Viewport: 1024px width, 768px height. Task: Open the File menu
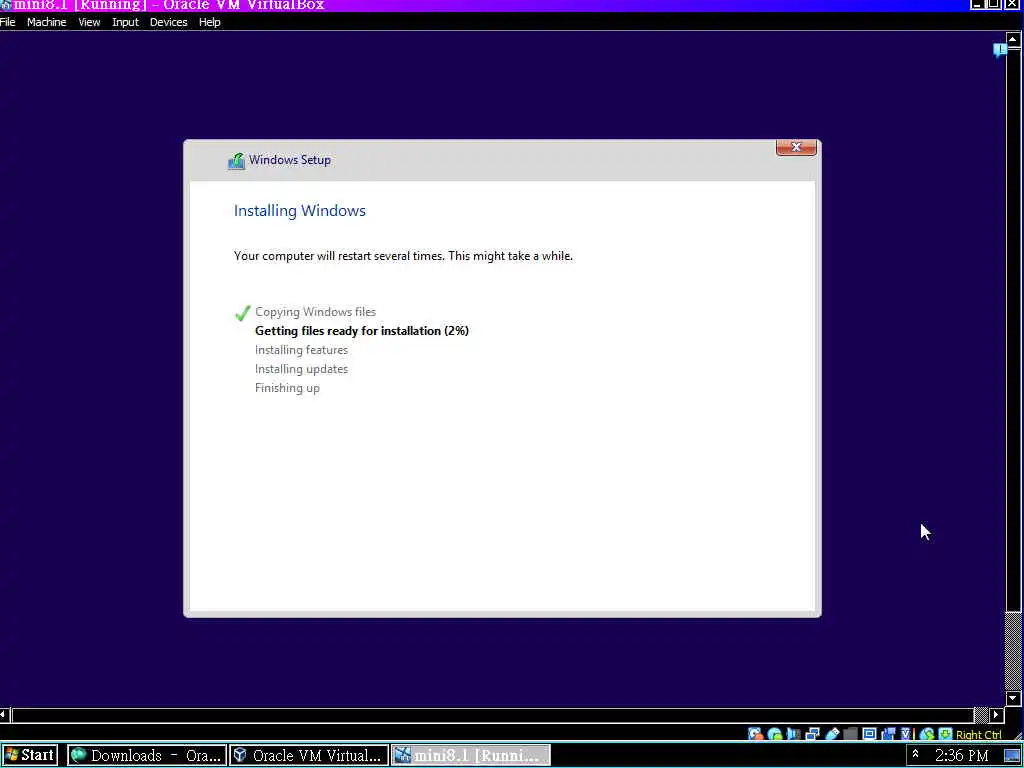tap(8, 22)
